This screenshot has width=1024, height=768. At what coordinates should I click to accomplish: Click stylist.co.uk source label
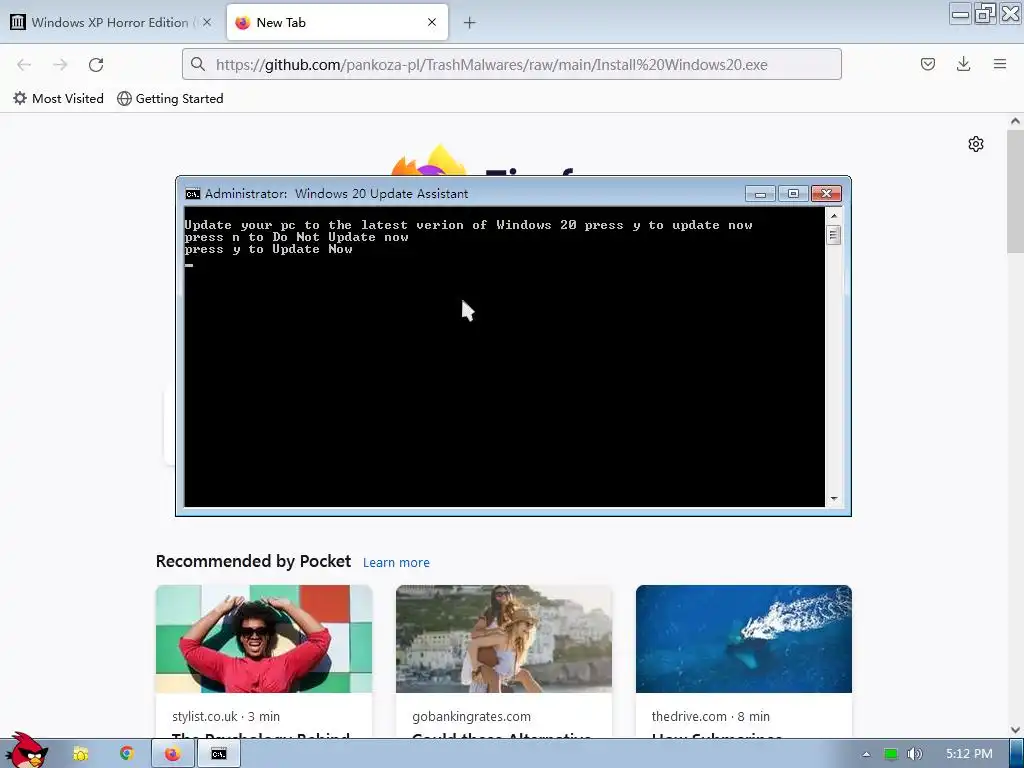[x=204, y=716]
